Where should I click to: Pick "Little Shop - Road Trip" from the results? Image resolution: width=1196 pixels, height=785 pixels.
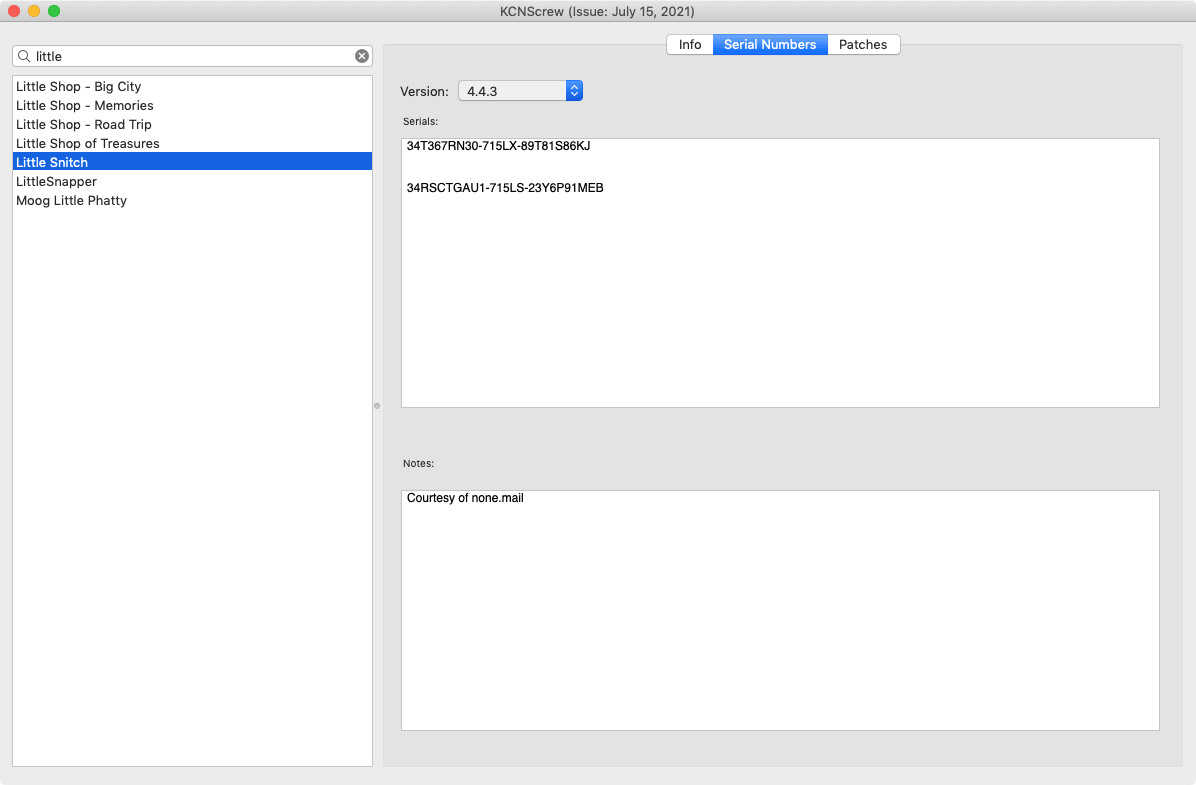coord(84,125)
